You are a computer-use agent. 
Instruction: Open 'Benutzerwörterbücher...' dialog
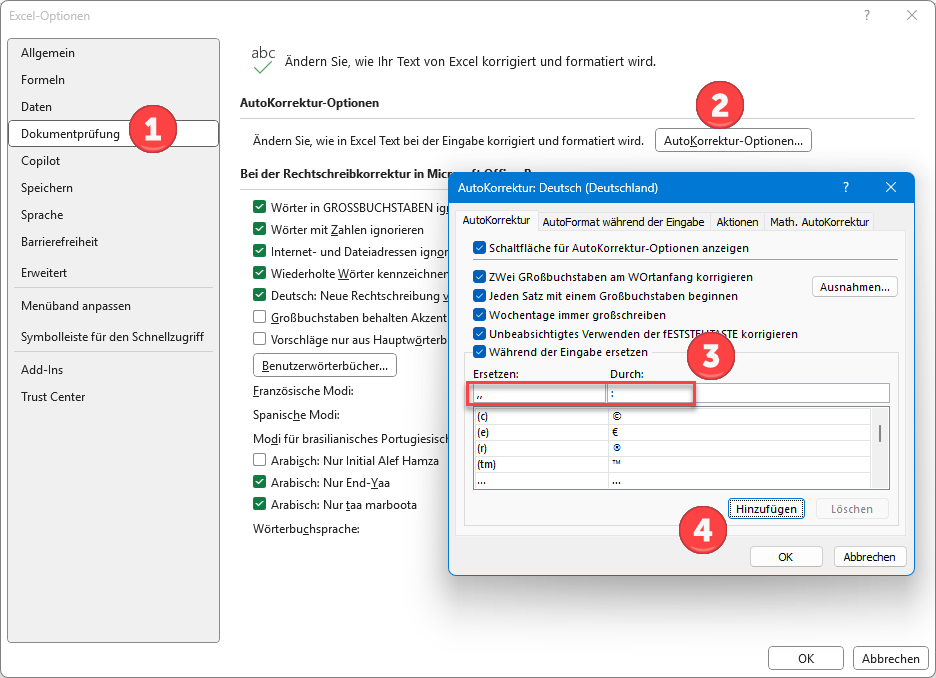[x=325, y=365]
